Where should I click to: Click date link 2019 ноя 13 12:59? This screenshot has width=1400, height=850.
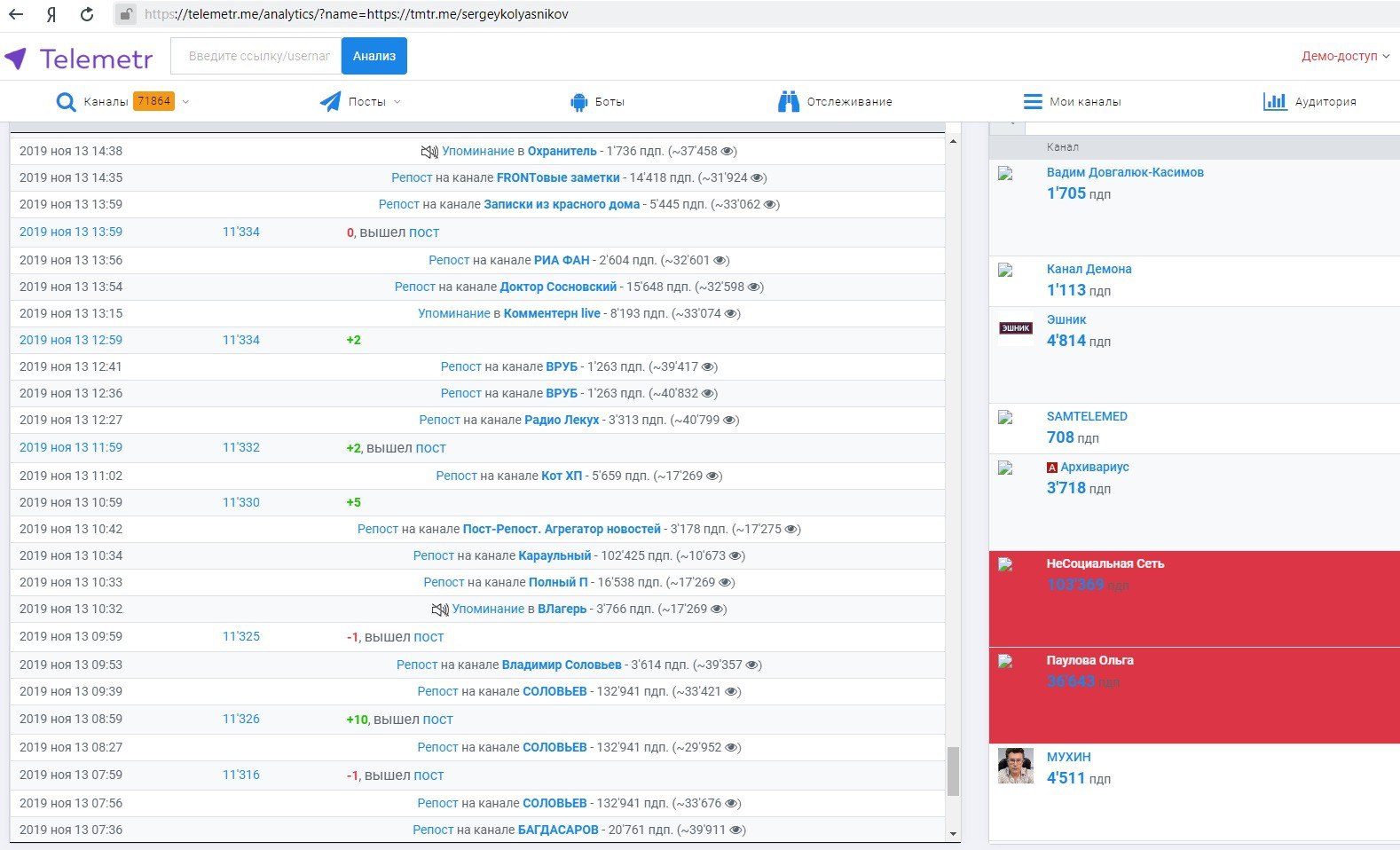tap(71, 341)
